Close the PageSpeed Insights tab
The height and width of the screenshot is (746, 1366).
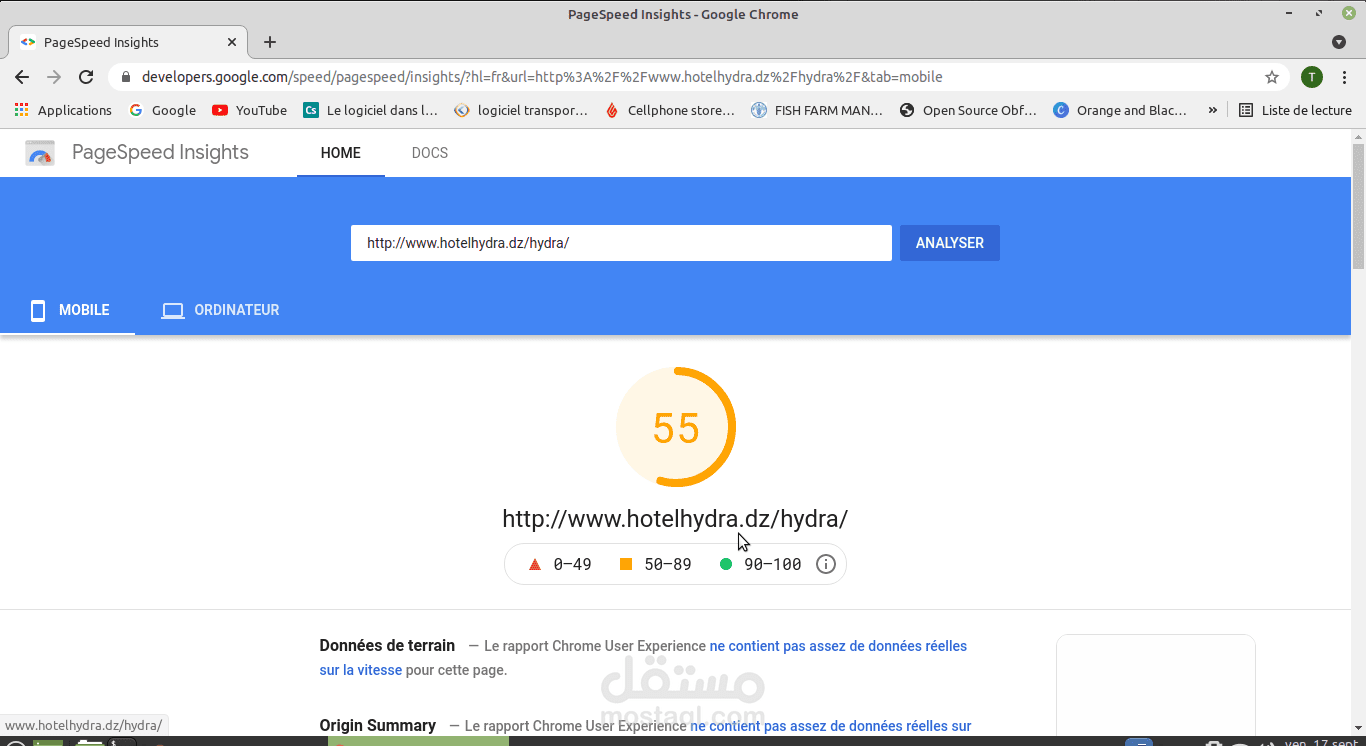pyautogui.click(x=232, y=42)
